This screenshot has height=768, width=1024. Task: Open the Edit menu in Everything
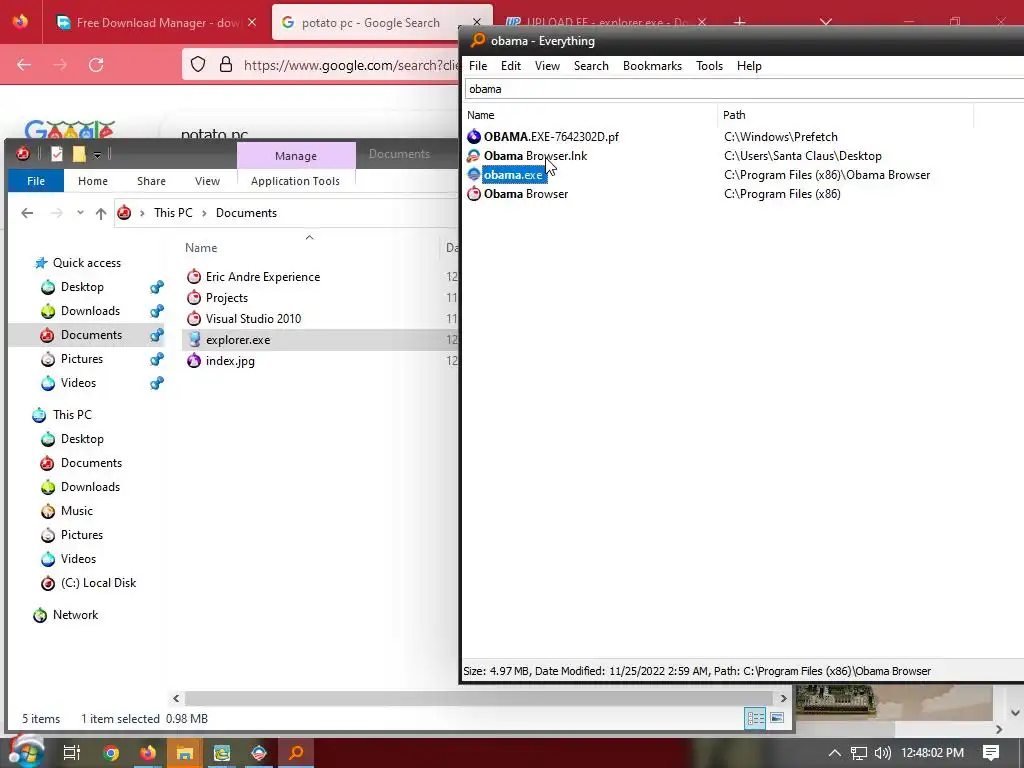[x=511, y=66]
